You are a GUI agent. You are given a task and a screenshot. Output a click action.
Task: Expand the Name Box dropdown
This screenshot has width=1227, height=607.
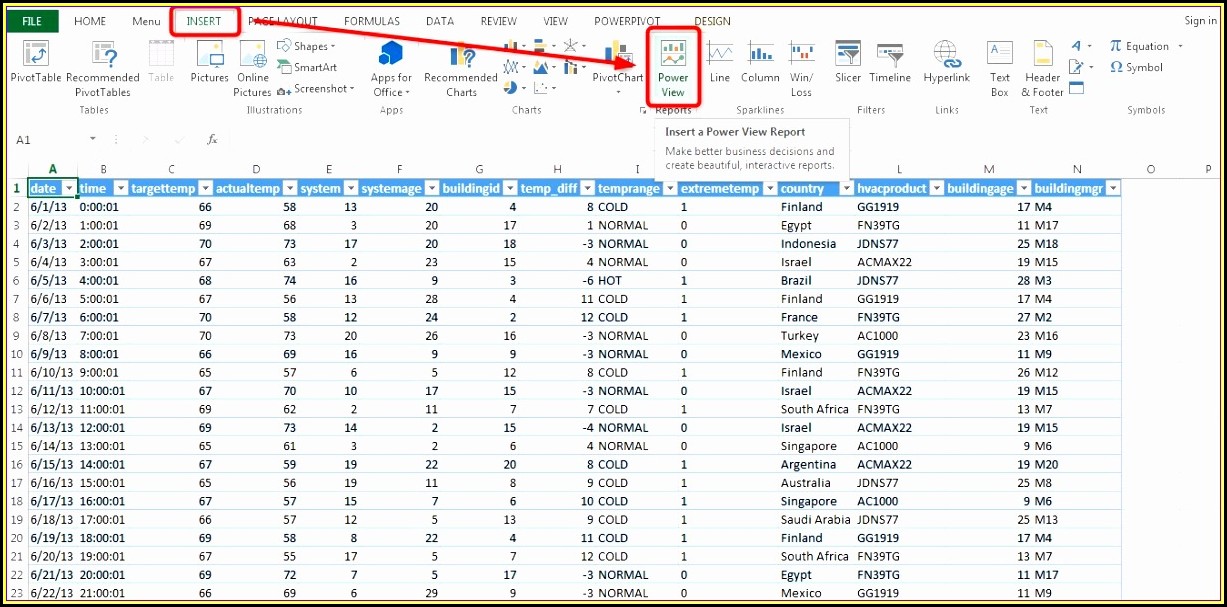(x=93, y=140)
